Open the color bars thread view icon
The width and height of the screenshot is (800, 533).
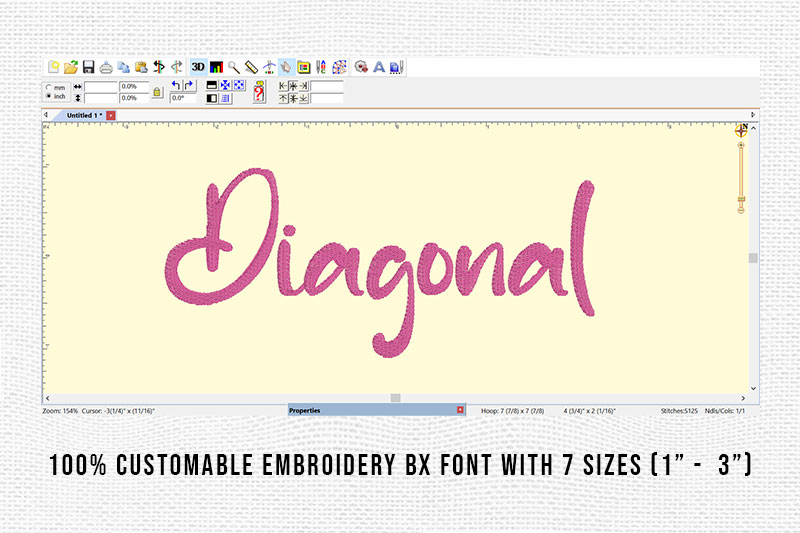click(x=217, y=67)
